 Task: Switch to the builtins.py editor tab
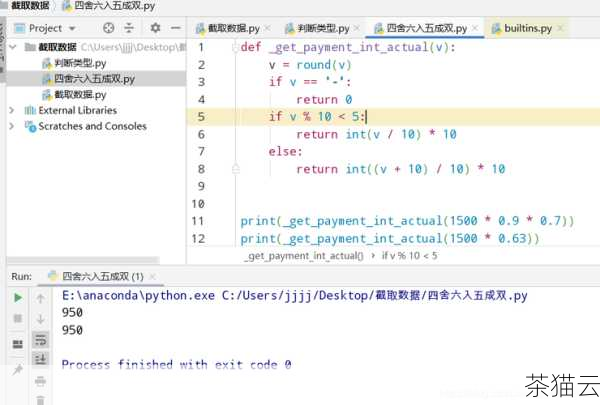pyautogui.click(x=522, y=28)
